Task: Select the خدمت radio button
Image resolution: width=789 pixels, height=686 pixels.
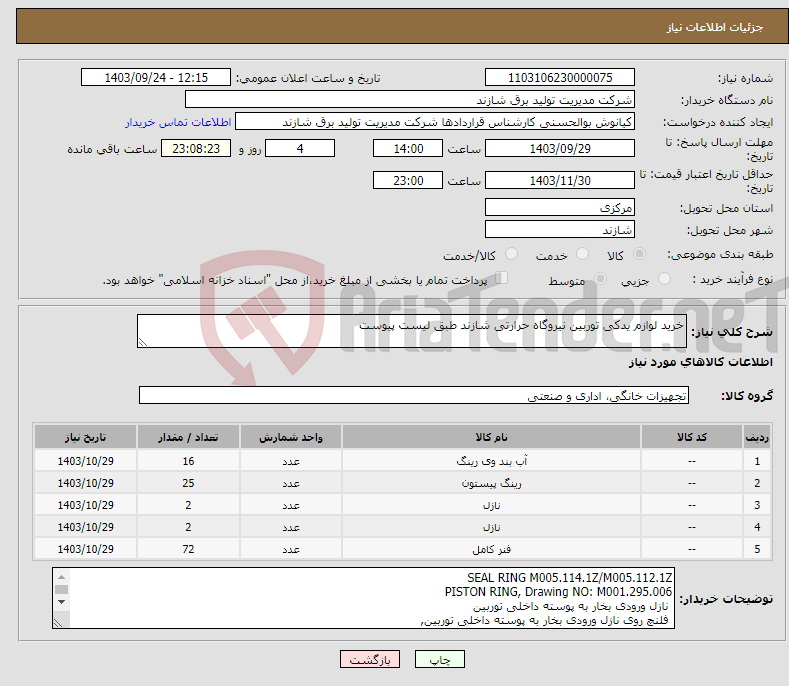Action: [582, 254]
